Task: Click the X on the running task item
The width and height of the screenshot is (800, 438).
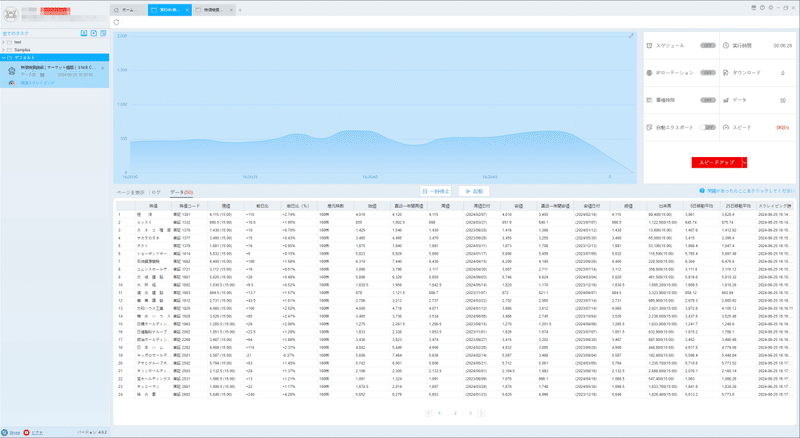Action: point(103,68)
